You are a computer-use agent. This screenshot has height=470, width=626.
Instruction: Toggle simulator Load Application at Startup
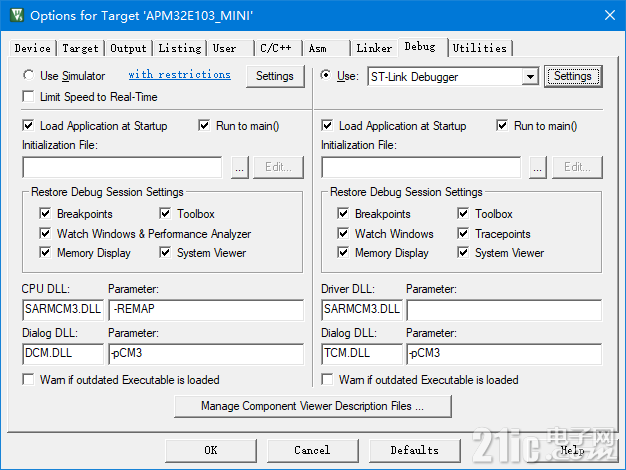(28, 125)
